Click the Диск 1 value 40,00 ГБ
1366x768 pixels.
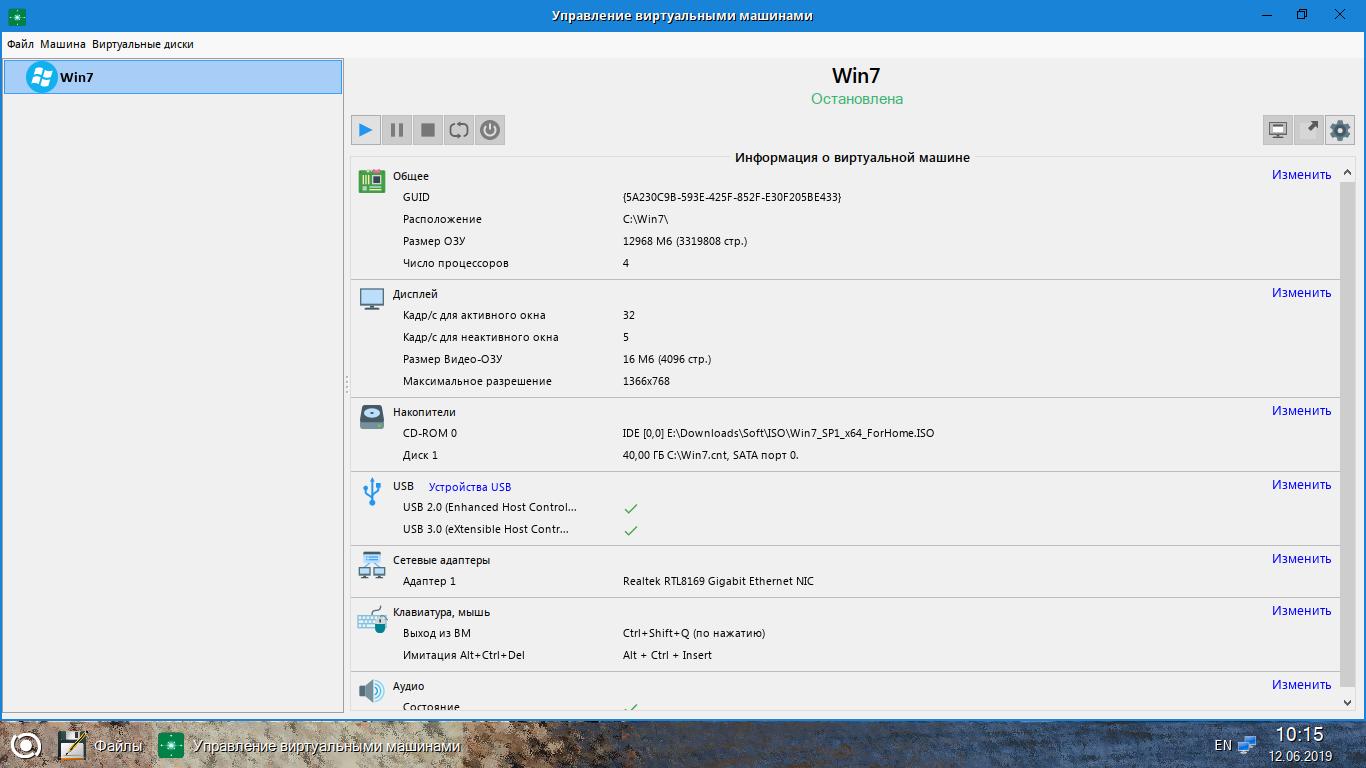point(710,456)
